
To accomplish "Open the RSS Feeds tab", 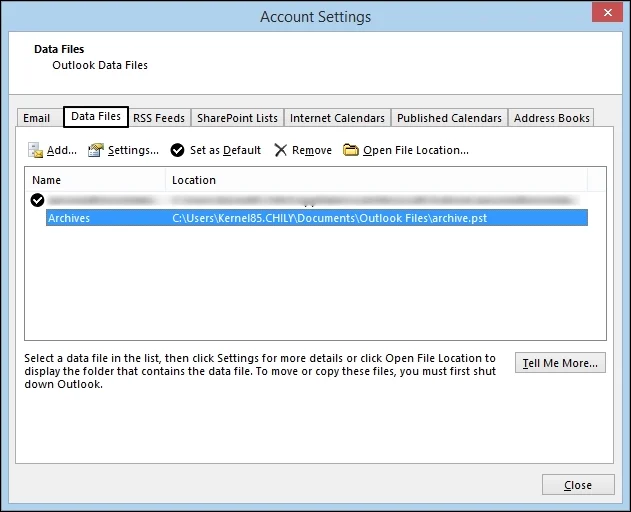I will pyautogui.click(x=159, y=118).
